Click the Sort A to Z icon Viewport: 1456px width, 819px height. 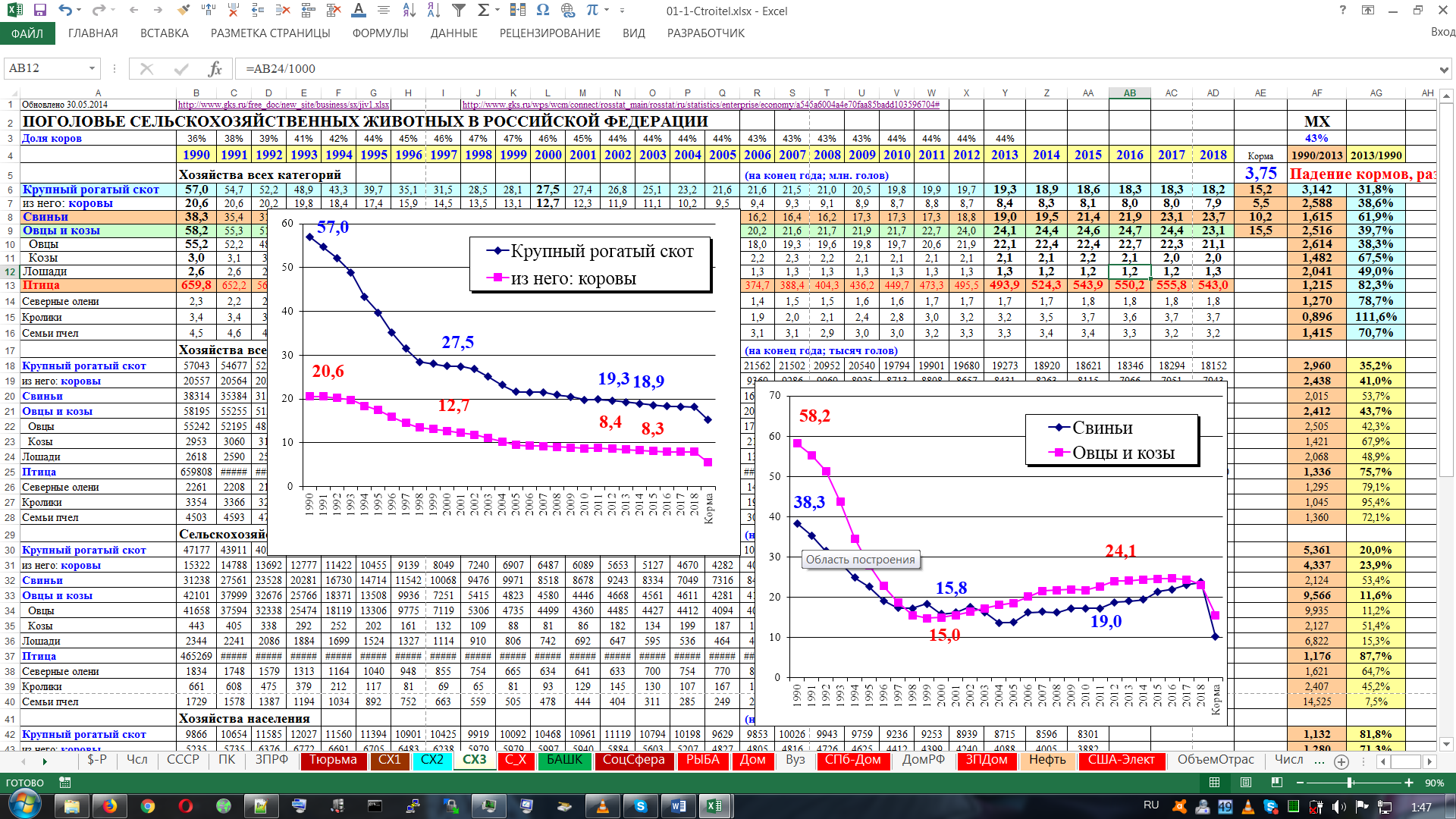point(409,11)
